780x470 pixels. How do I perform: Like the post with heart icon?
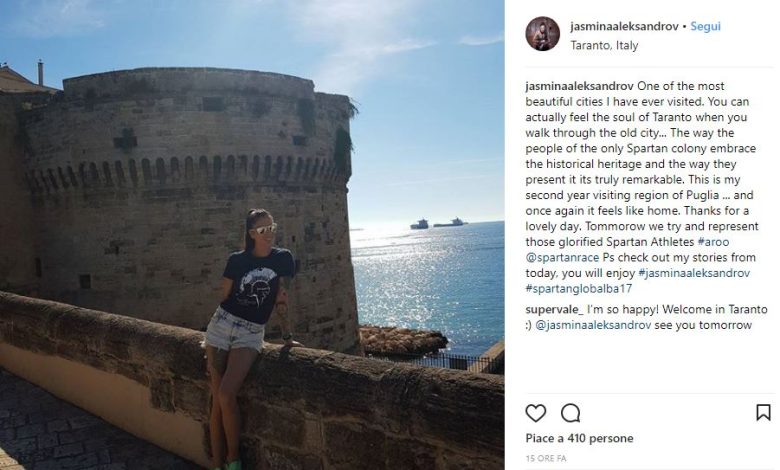(x=536, y=413)
